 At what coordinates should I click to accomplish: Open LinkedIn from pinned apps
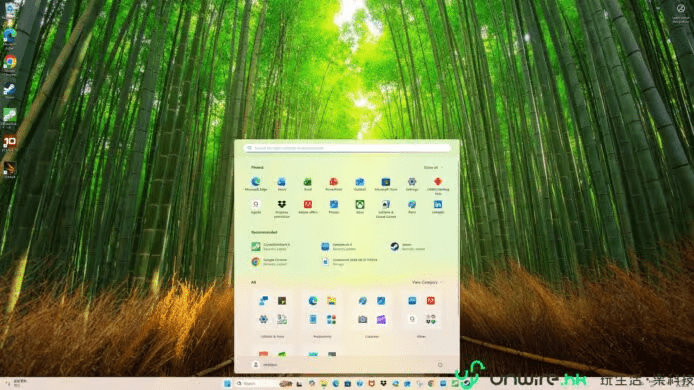[438, 206]
